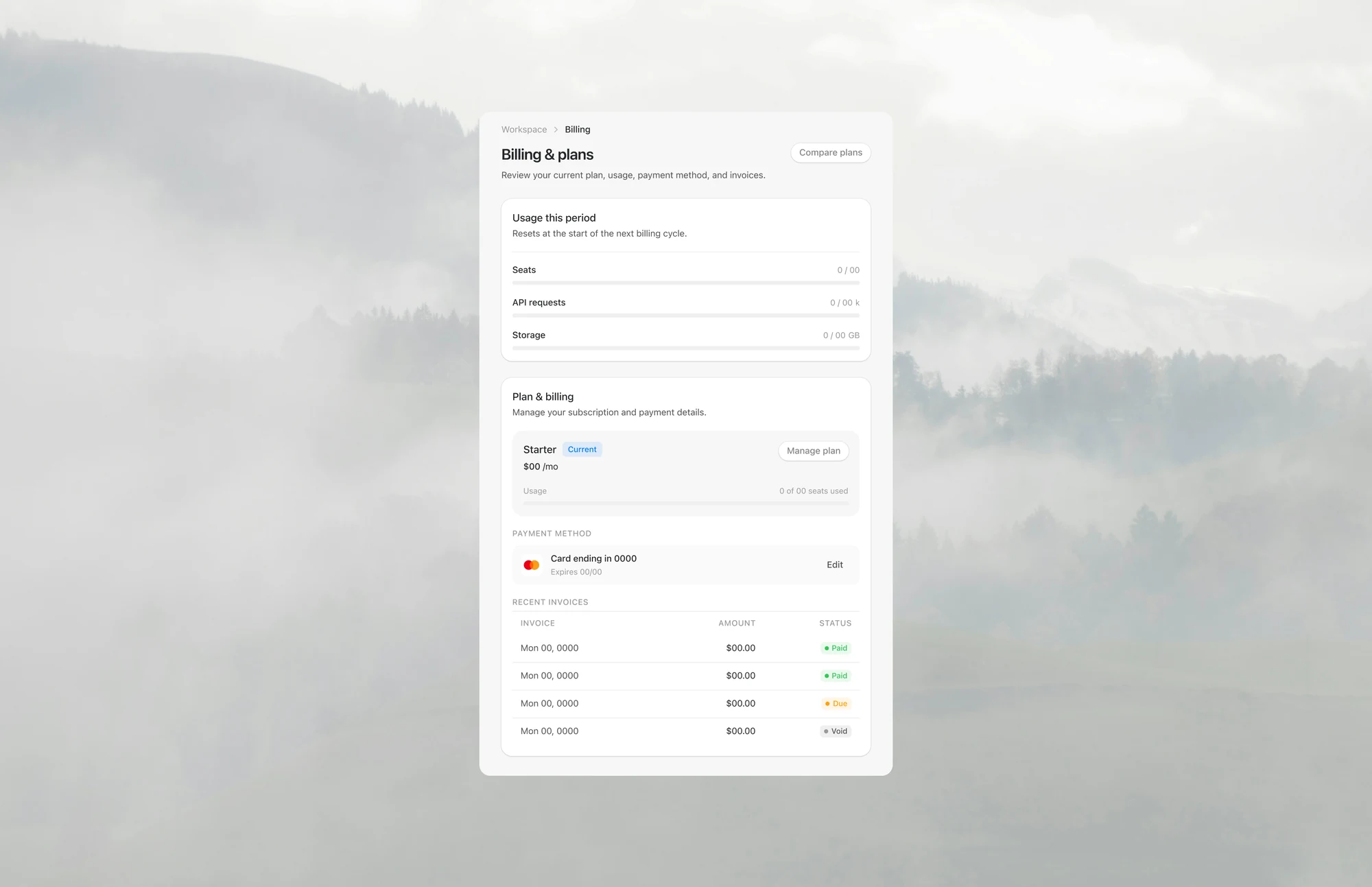Viewport: 1372px width, 887px height.
Task: Click the API requests progress bar
Action: pyautogui.click(x=686, y=316)
